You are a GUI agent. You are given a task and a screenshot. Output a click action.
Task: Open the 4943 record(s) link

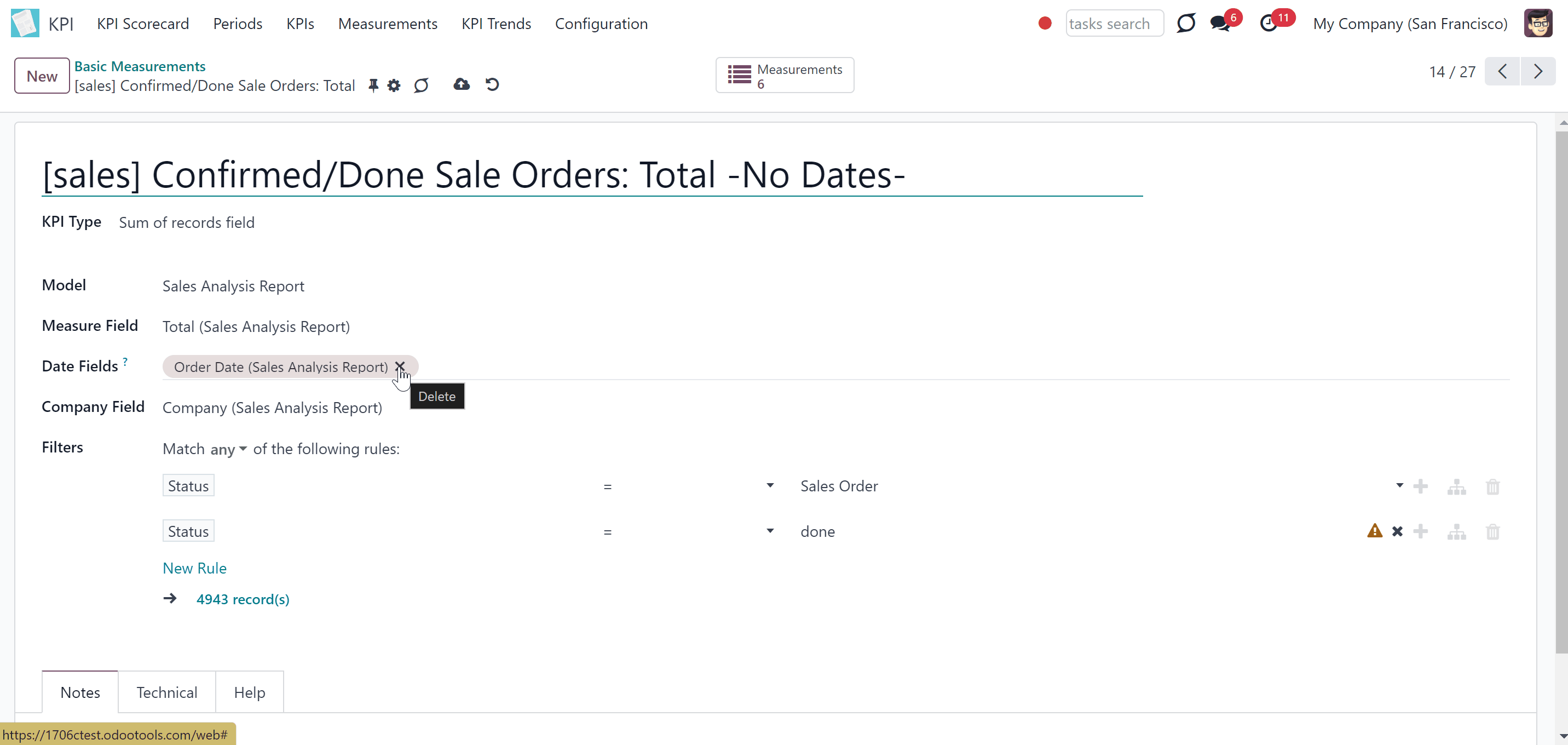click(243, 599)
